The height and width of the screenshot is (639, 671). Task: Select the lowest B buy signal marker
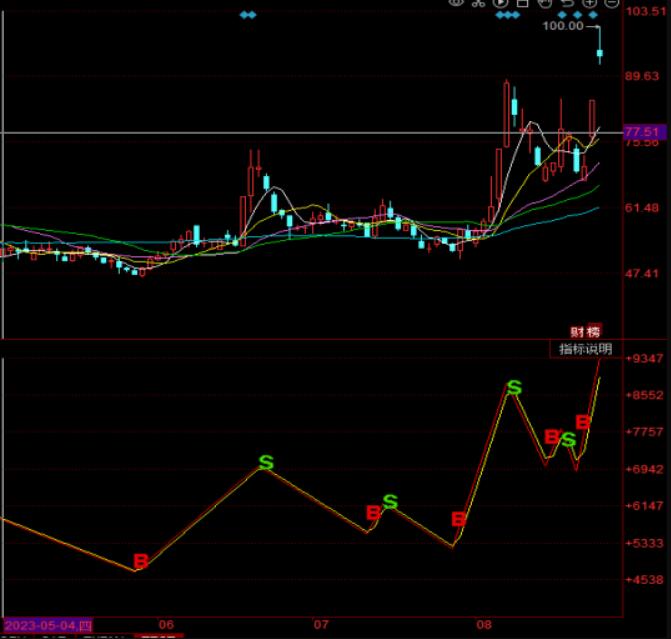click(140, 561)
